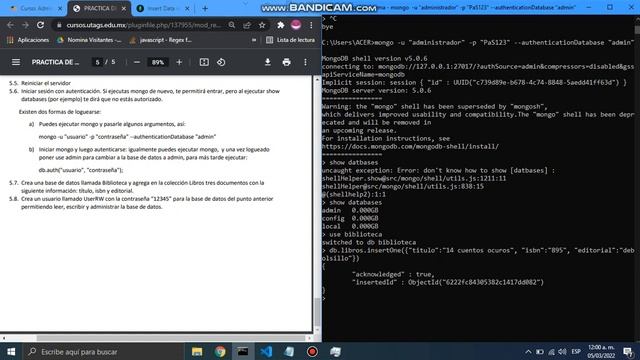Screen dimensions: 640x360
Task: Click the share page icon in address bar
Action: click(247, 25)
